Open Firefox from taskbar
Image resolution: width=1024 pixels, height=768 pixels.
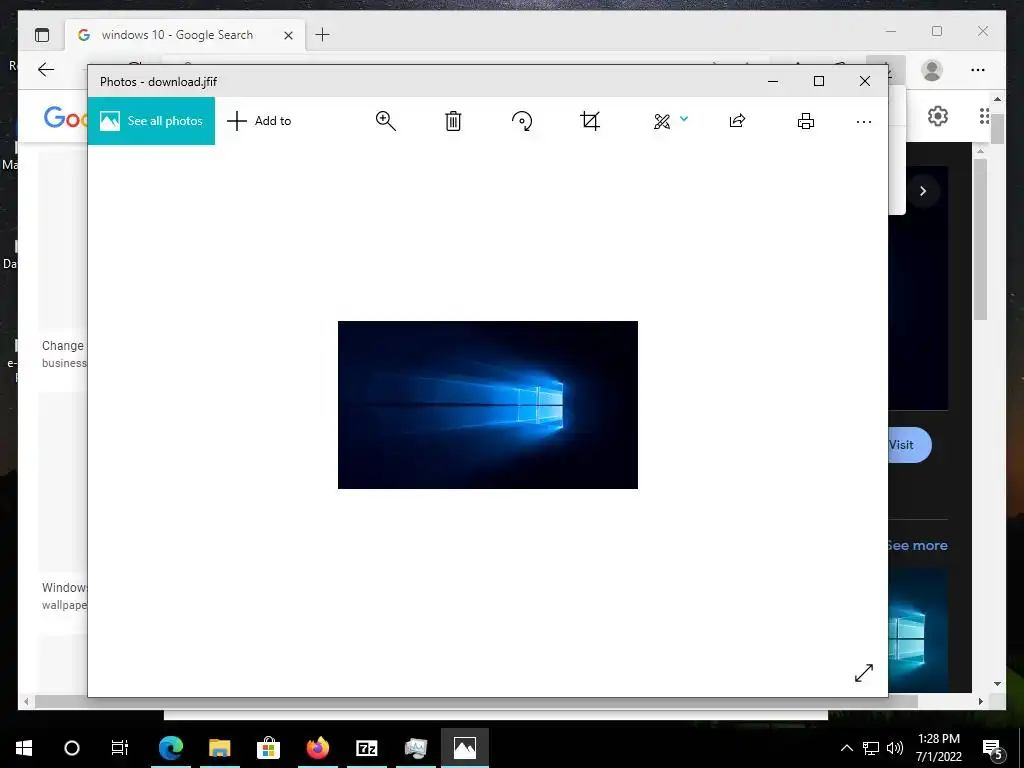(318, 748)
